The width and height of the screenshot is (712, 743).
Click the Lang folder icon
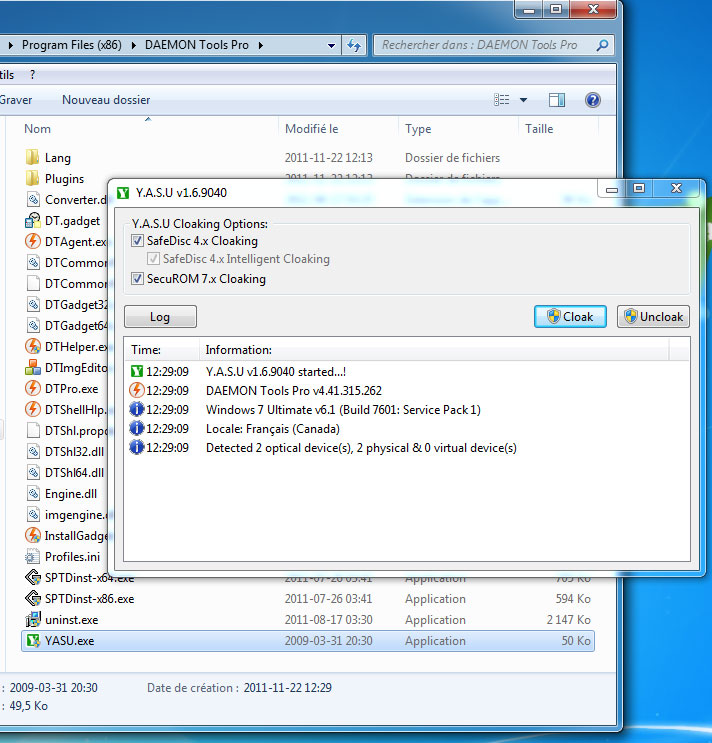pyautogui.click(x=32, y=157)
